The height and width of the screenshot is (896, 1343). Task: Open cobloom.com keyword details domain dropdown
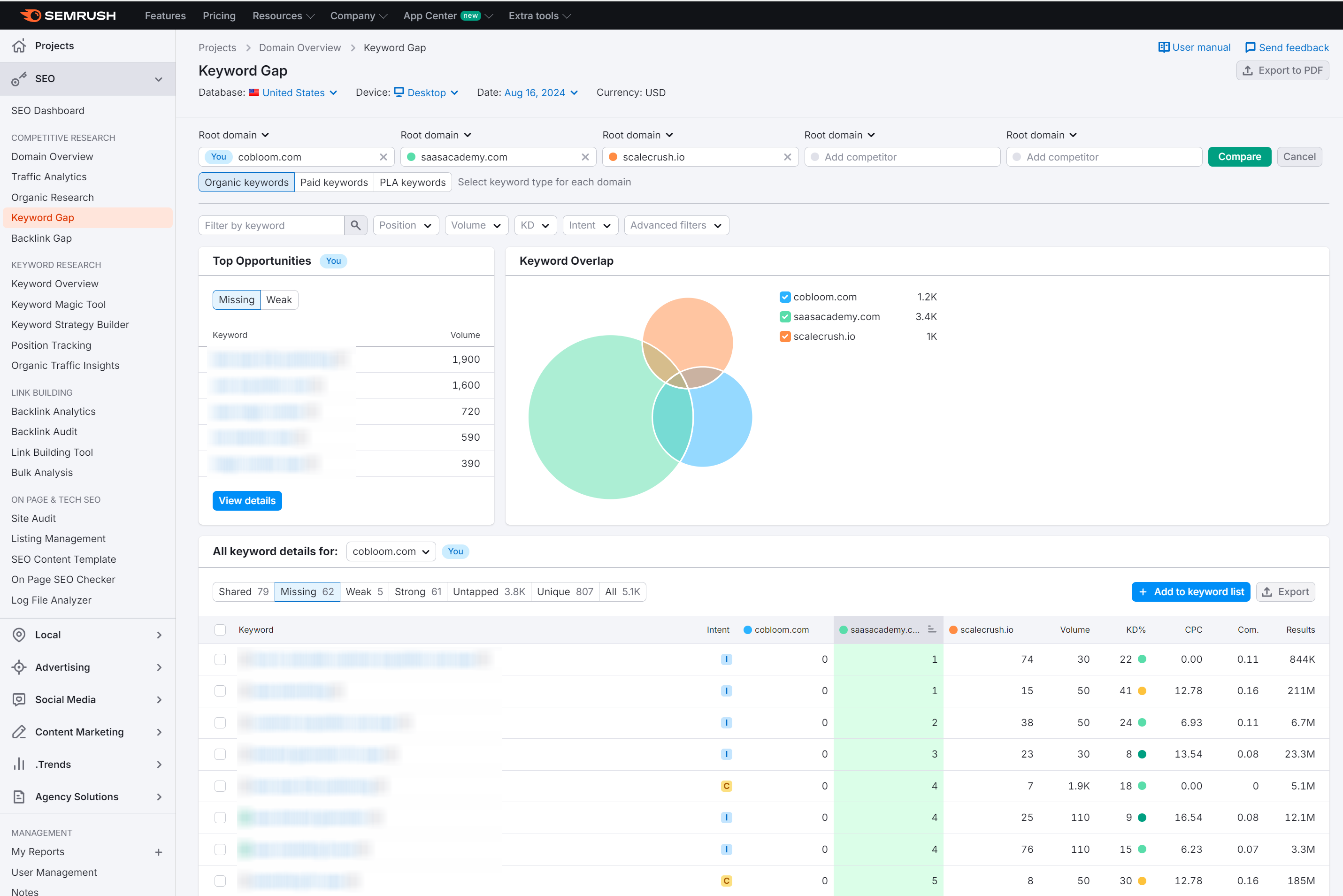(391, 551)
